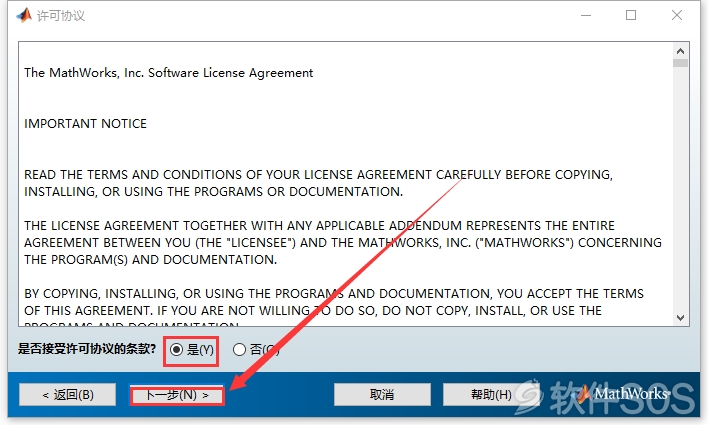
Task: Minimize the 许可协议 window
Action: tap(586, 15)
